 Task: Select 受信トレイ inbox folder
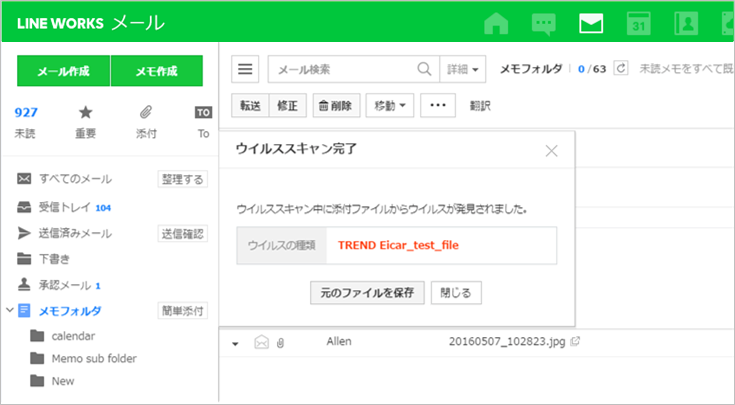pos(66,207)
